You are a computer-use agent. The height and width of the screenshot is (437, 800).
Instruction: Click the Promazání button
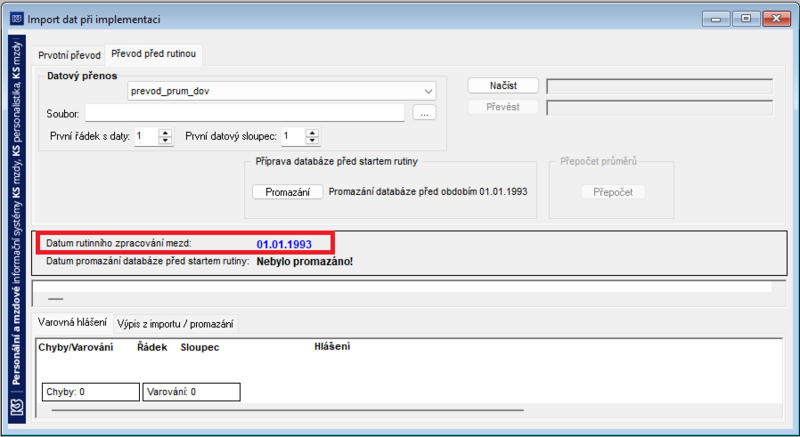click(287, 192)
